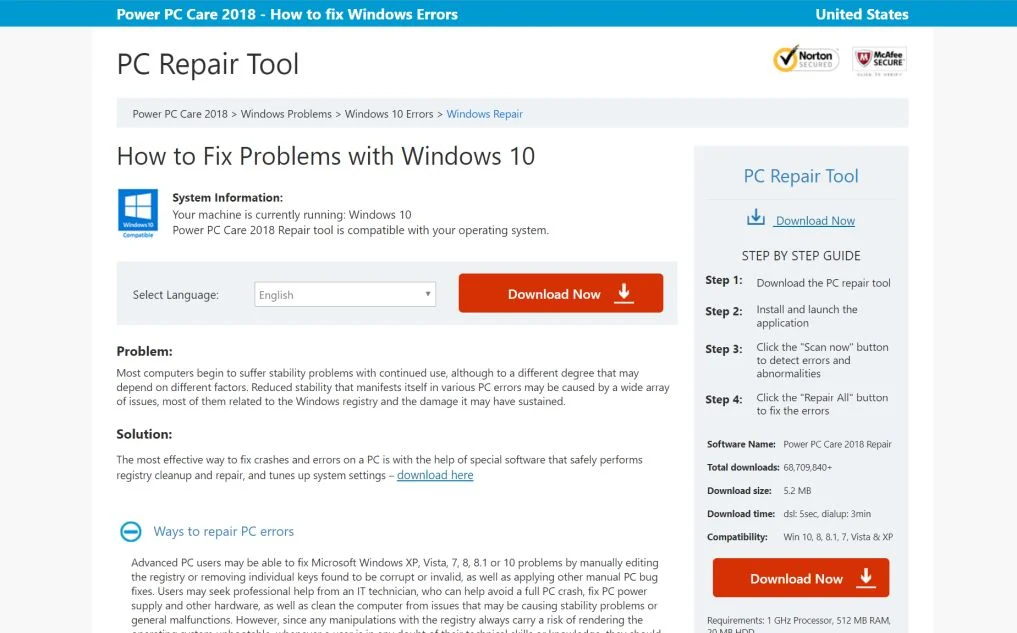The image size is (1017, 633).
Task: Click 'Install and launch the application' step text
Action: pos(807,316)
